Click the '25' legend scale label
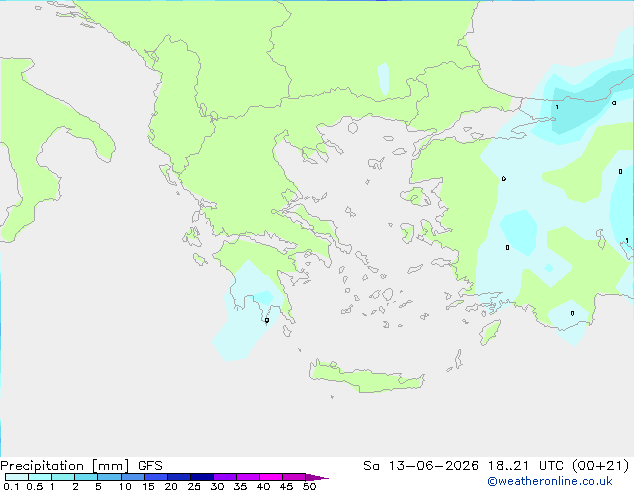Viewport: 634px width, 490px height. (x=194, y=486)
